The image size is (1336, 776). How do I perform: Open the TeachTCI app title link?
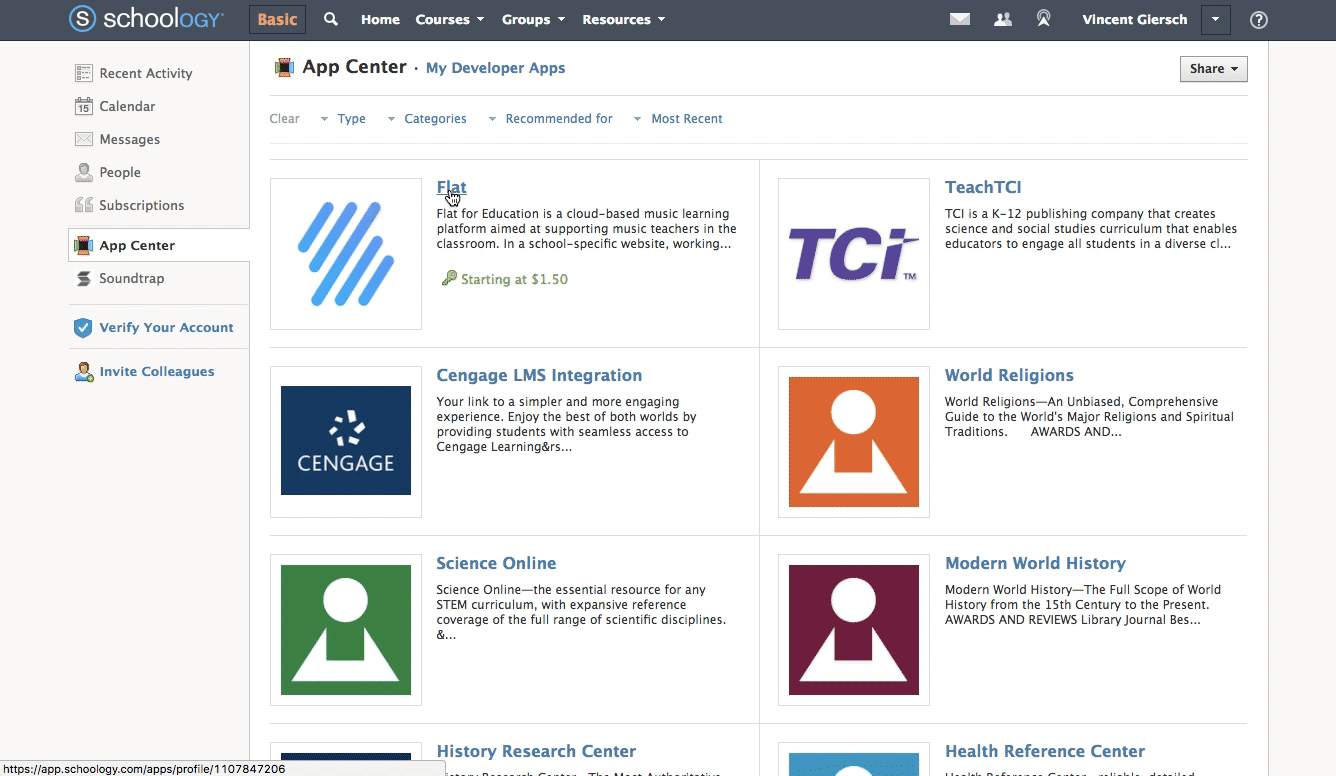point(983,187)
